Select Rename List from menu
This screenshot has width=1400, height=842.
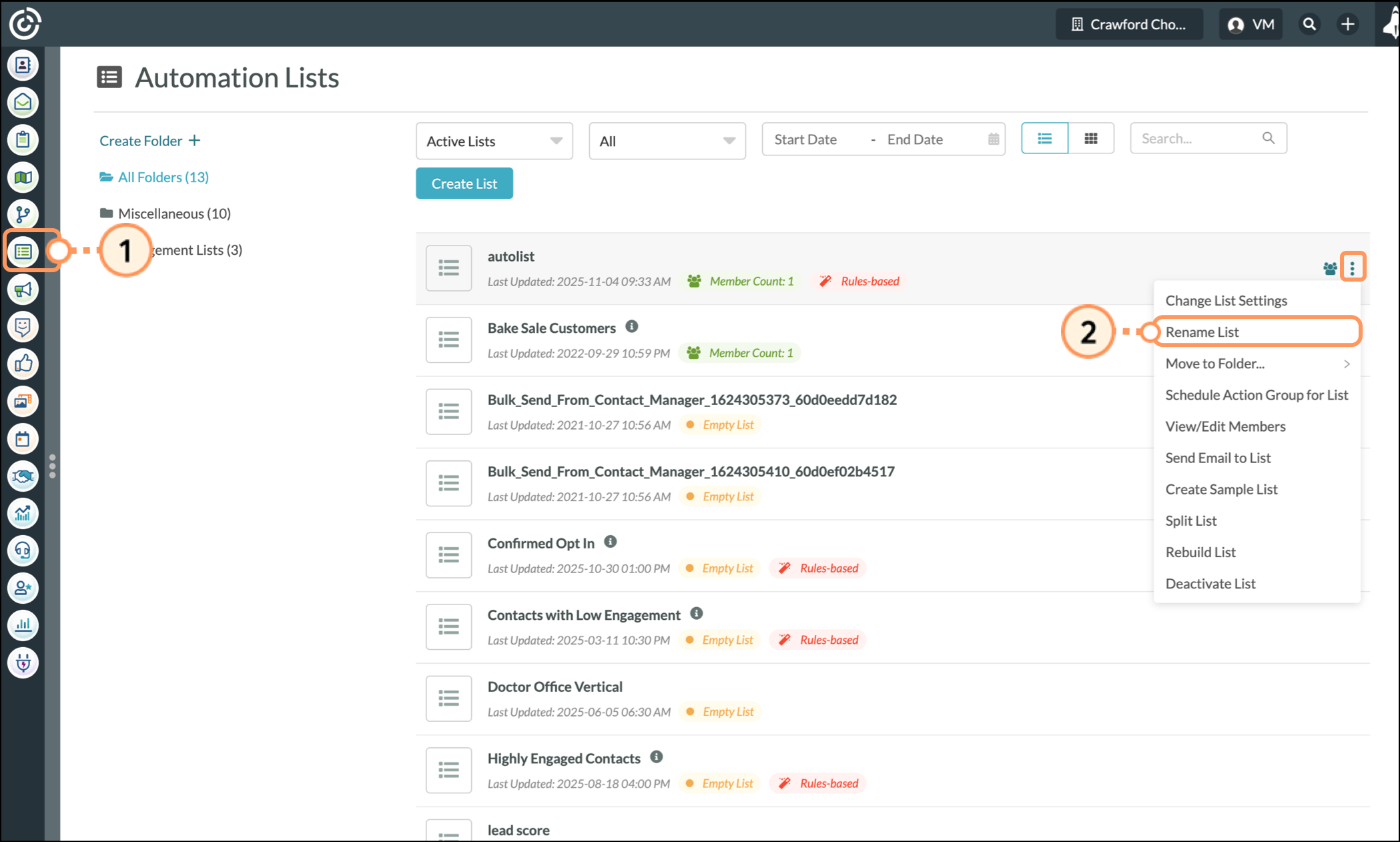pos(1202,332)
